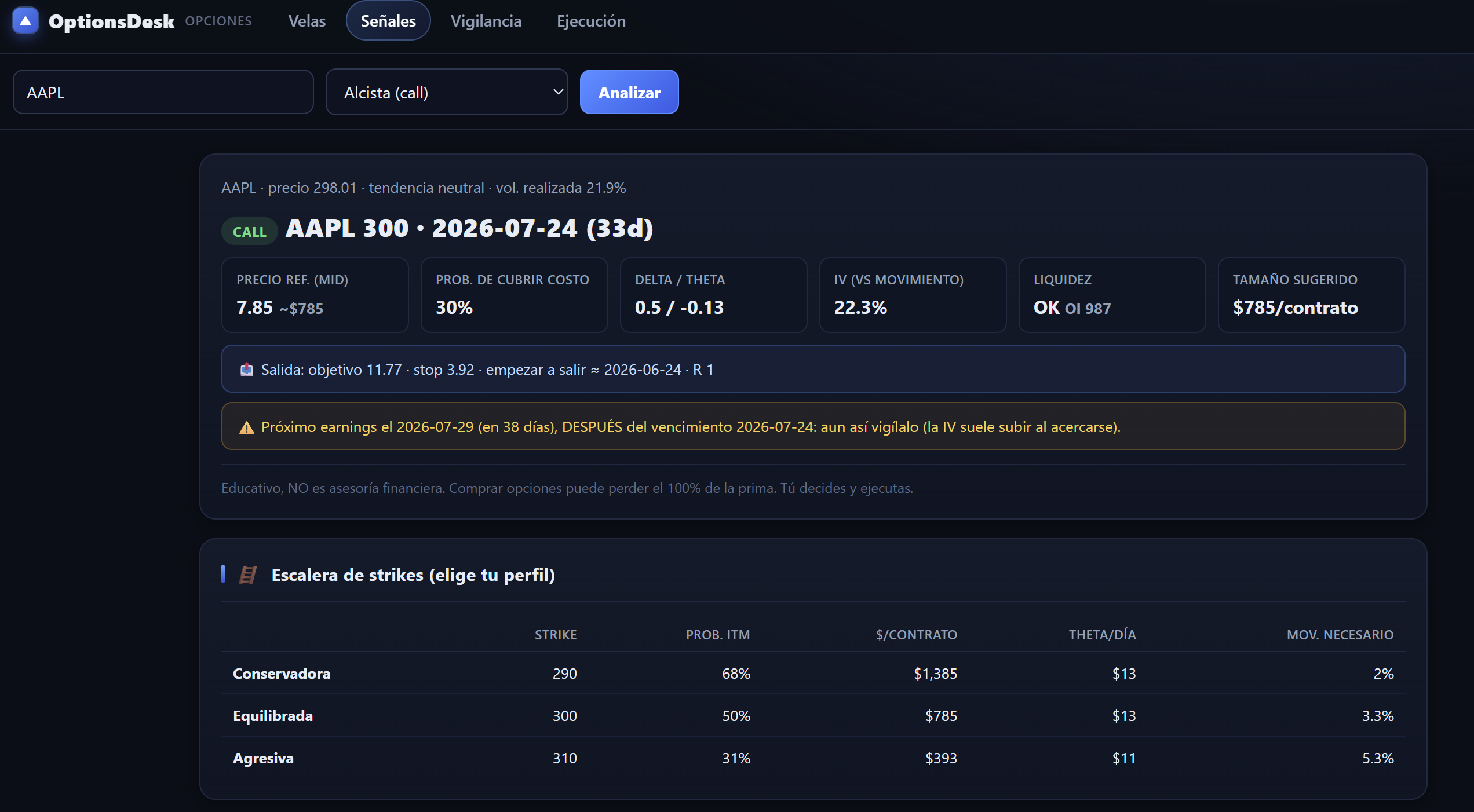Image resolution: width=1474 pixels, height=812 pixels.
Task: Click the Analizar button
Action: 629,92
